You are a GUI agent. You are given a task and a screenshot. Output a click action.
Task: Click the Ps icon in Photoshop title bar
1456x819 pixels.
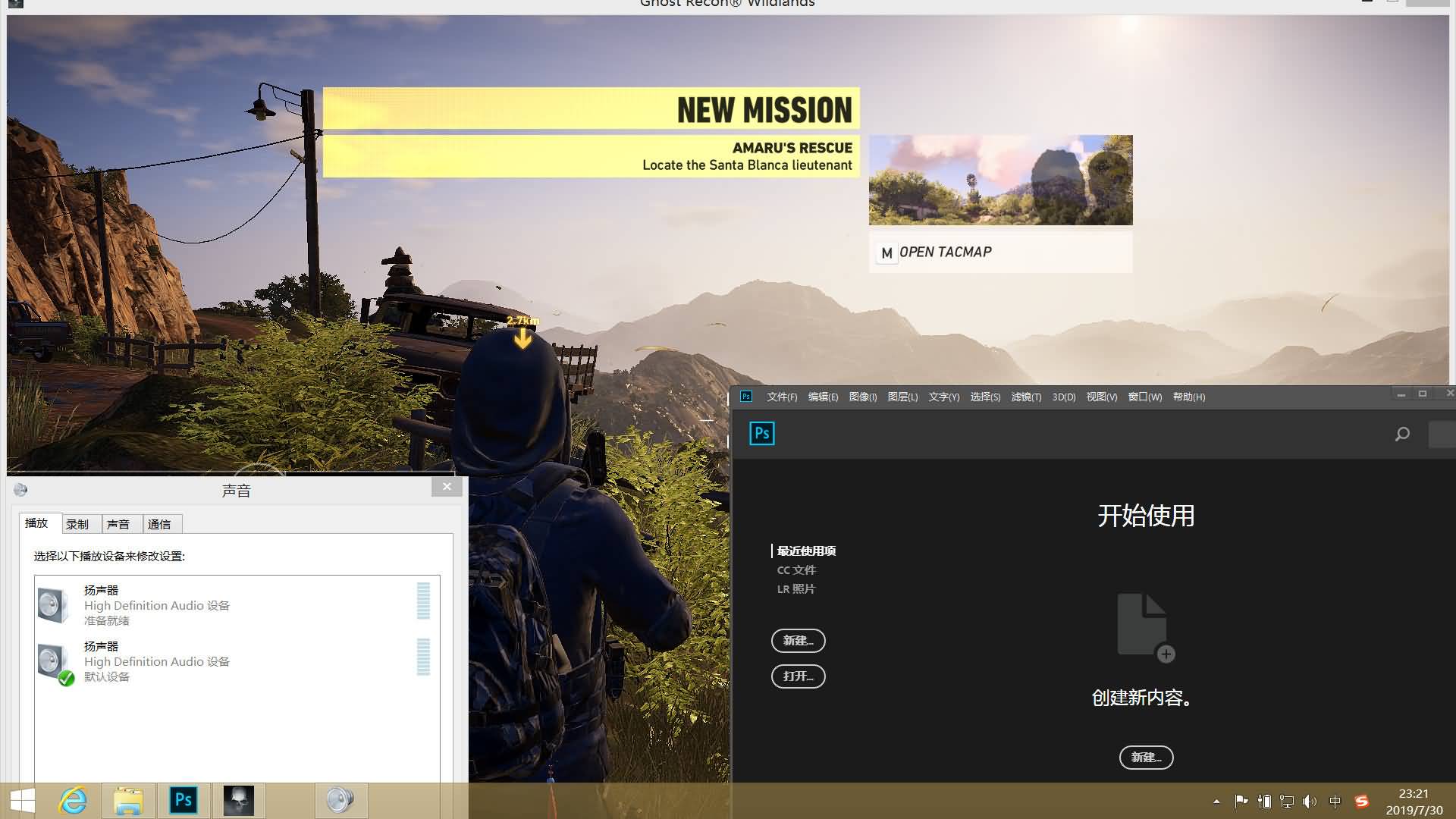pos(746,396)
